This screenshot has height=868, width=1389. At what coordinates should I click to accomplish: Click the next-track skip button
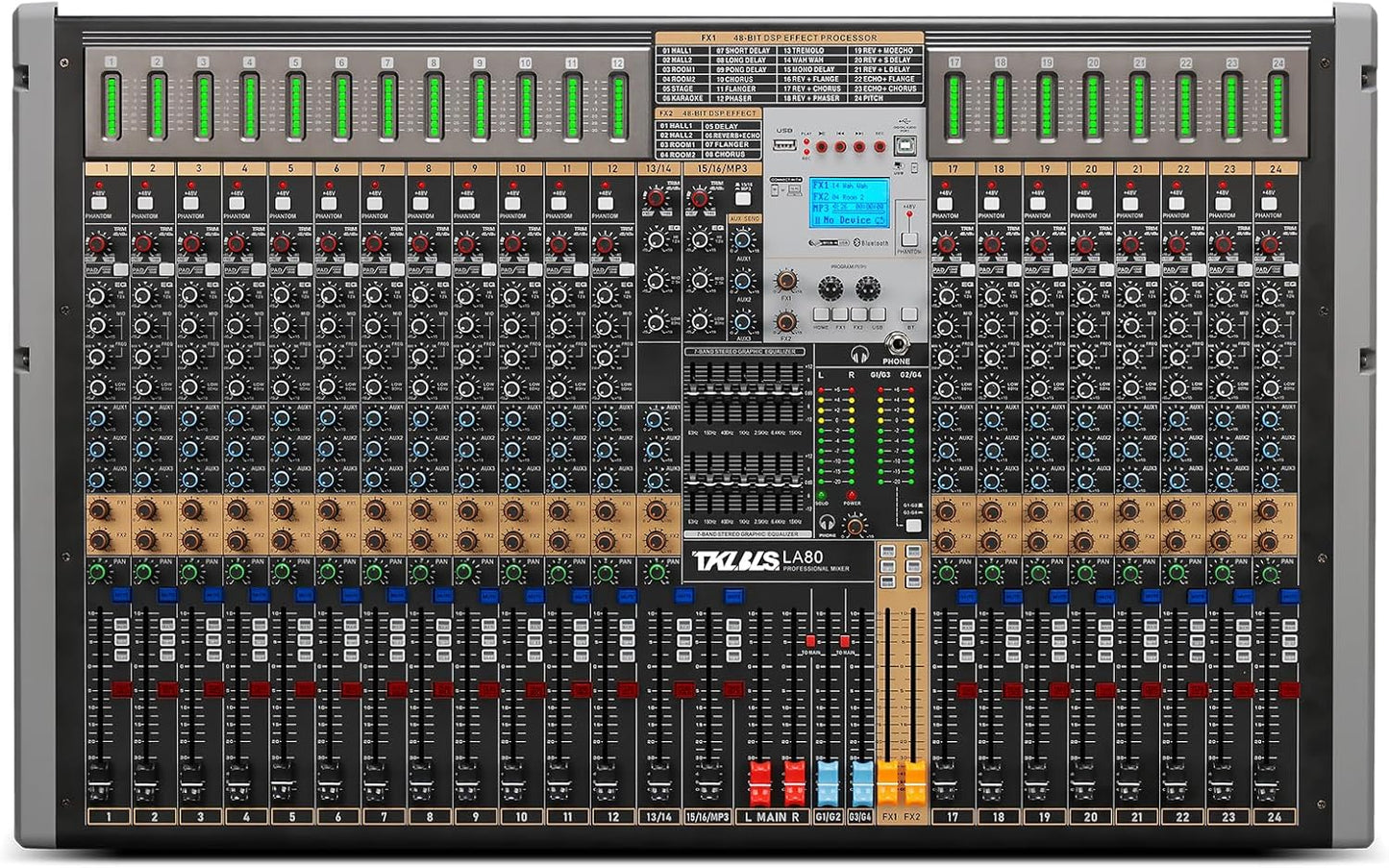click(857, 146)
